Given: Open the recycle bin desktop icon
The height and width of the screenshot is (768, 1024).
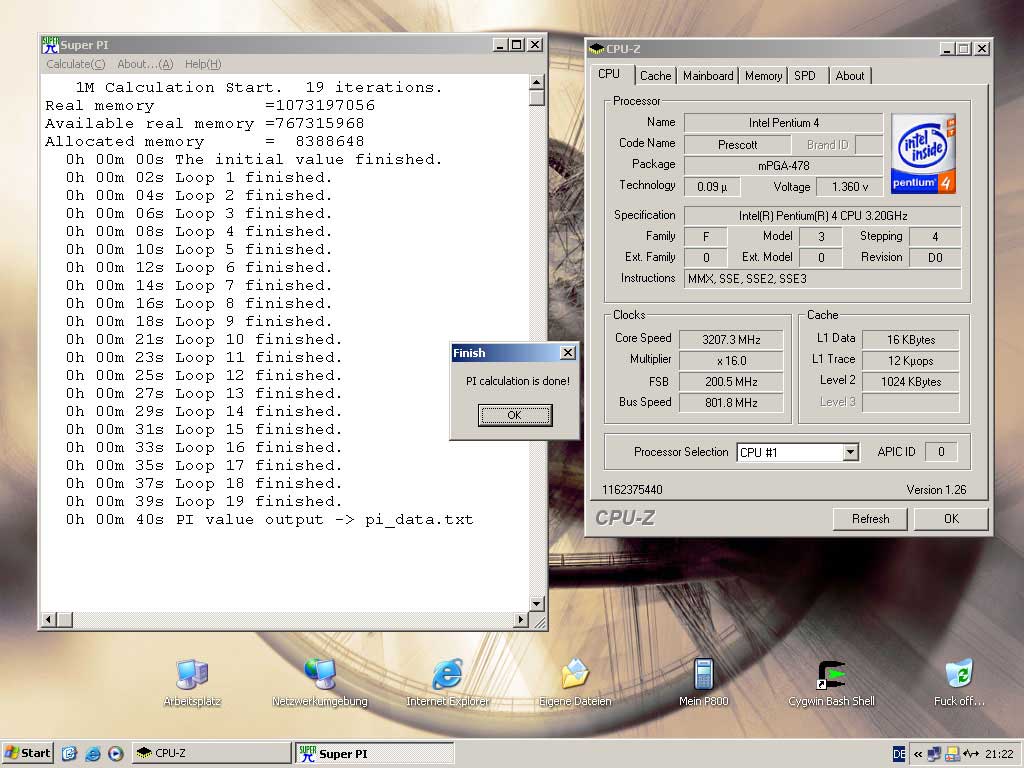Looking at the screenshot, I should [x=959, y=675].
